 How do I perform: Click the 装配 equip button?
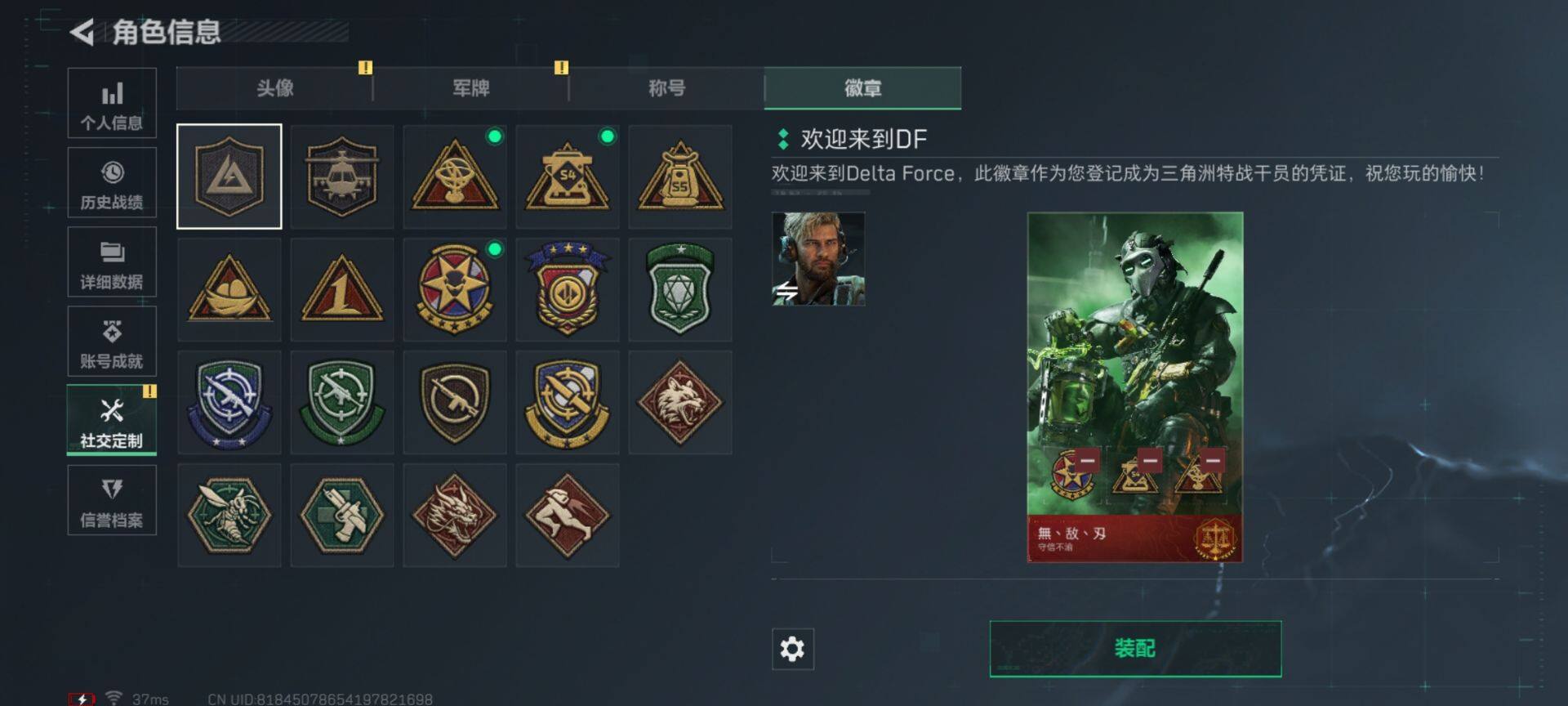(1135, 649)
